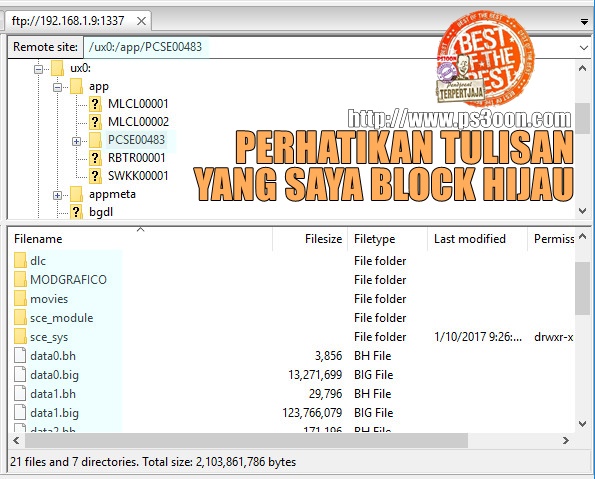
Task: Select the dlc folder name
Action: coord(38,261)
